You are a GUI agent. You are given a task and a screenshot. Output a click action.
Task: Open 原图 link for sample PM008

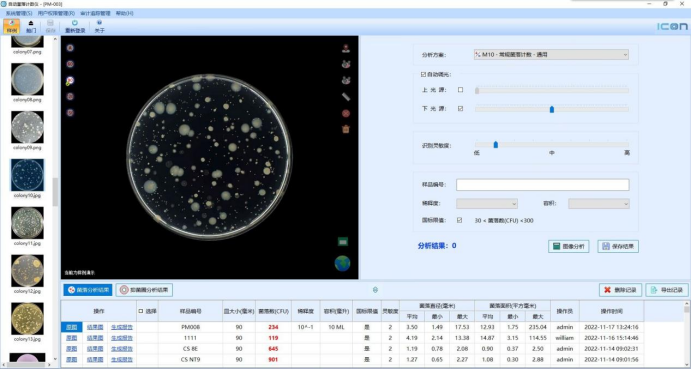tap(71, 327)
